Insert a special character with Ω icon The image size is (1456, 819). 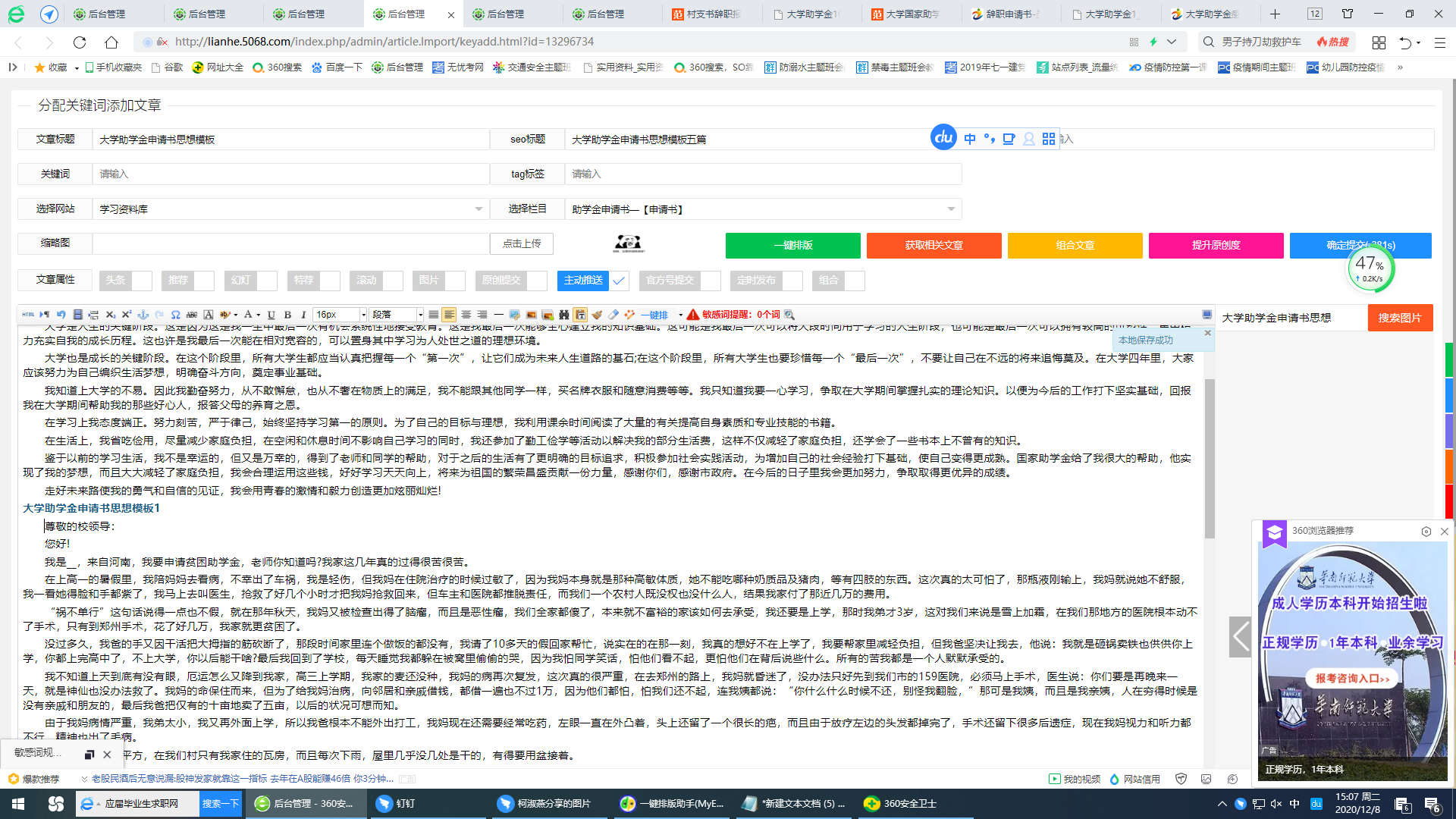point(175,315)
